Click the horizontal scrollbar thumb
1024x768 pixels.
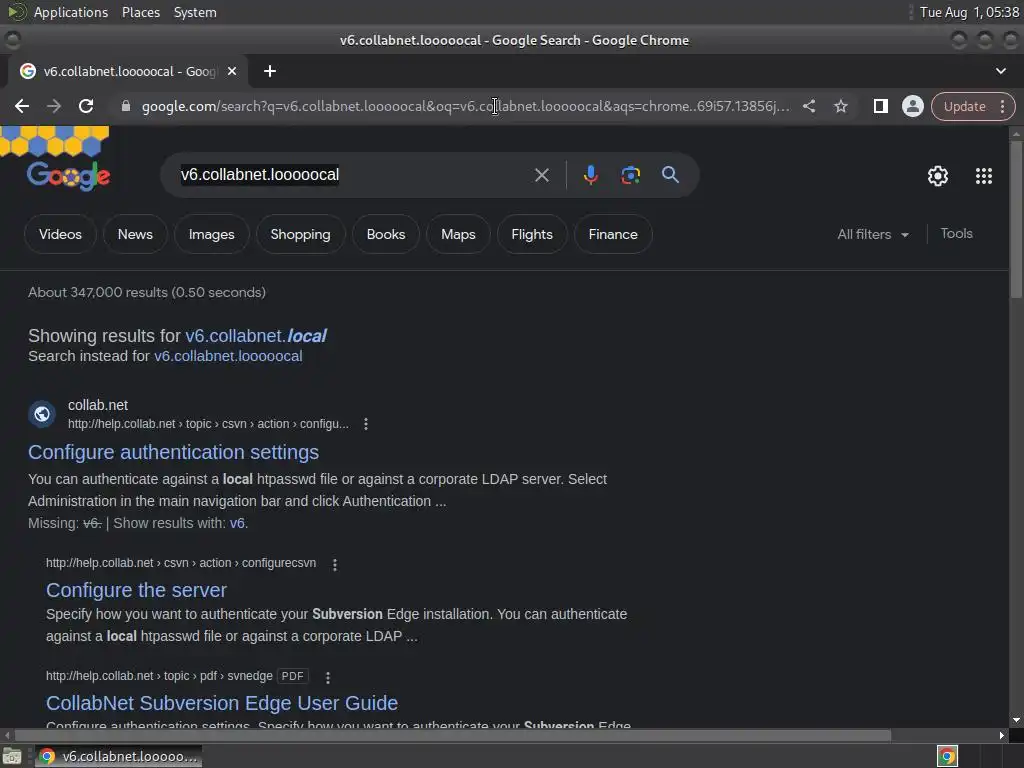coord(453,735)
